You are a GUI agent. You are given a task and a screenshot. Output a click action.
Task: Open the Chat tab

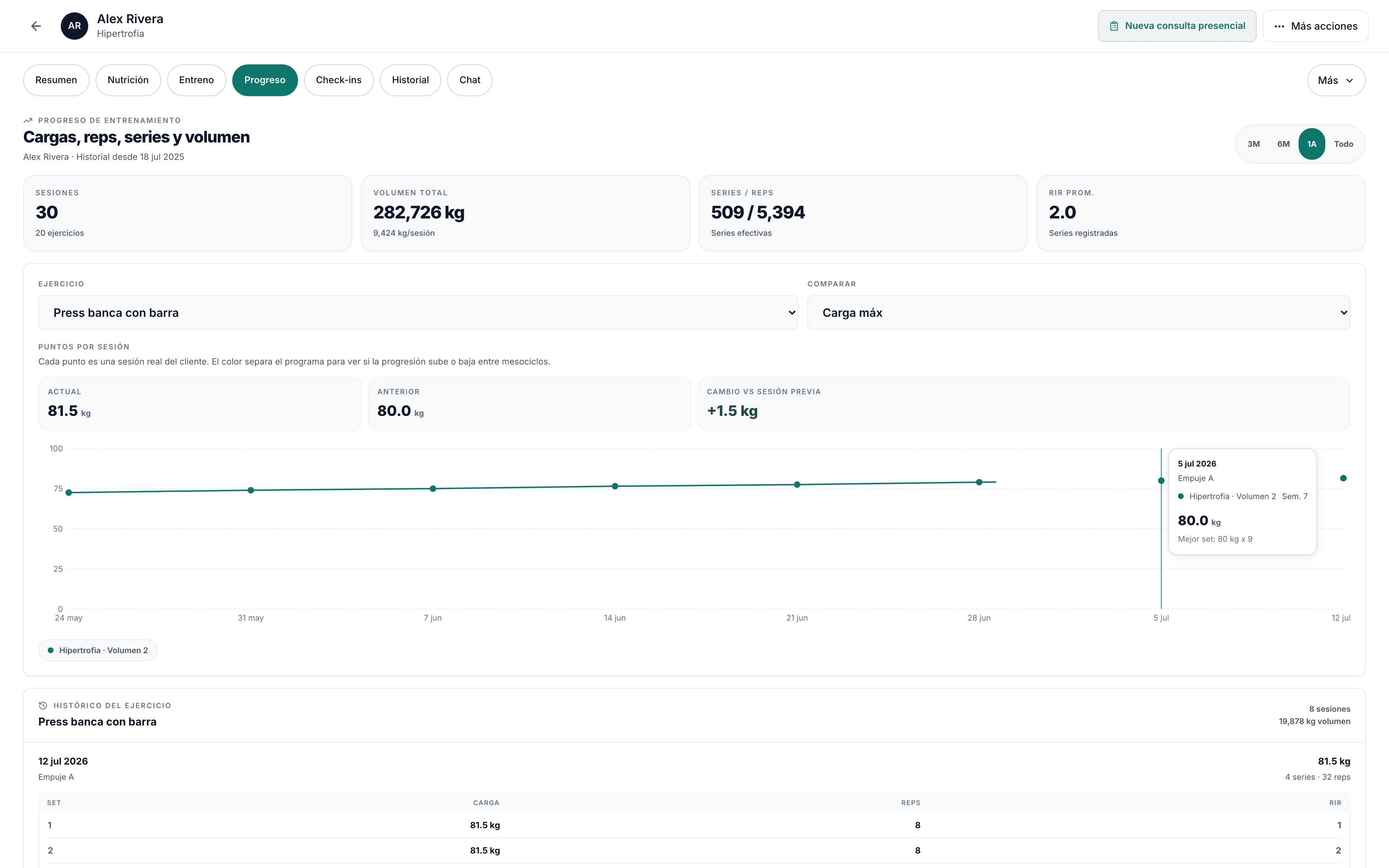(x=470, y=80)
